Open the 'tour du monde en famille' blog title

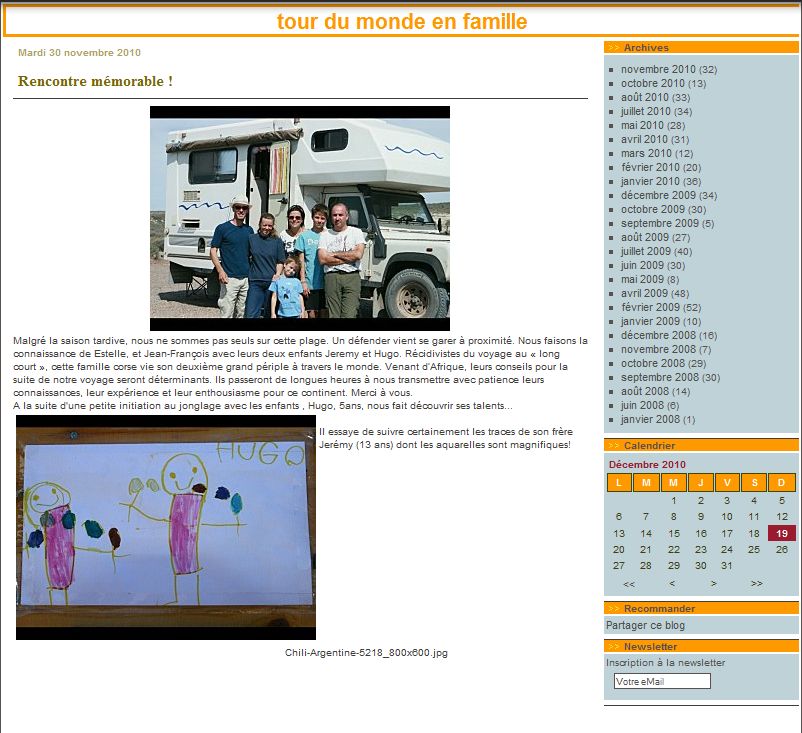click(x=401, y=22)
